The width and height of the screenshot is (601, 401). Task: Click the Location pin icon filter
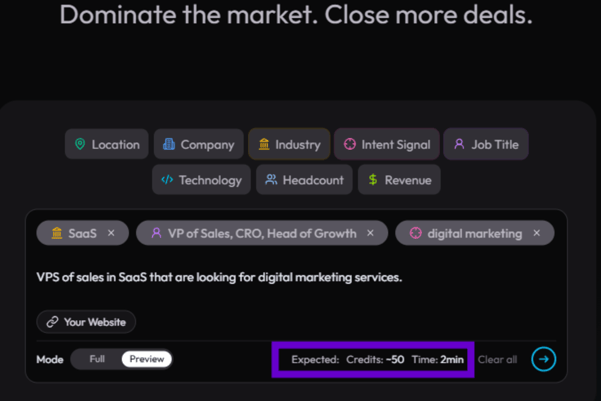[x=107, y=144]
